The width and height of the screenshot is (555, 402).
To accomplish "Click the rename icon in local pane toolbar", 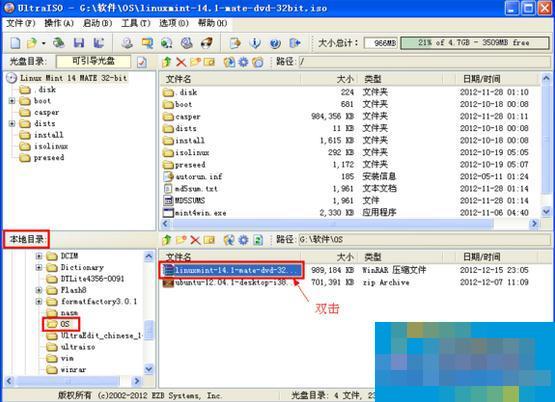I will (x=209, y=240).
